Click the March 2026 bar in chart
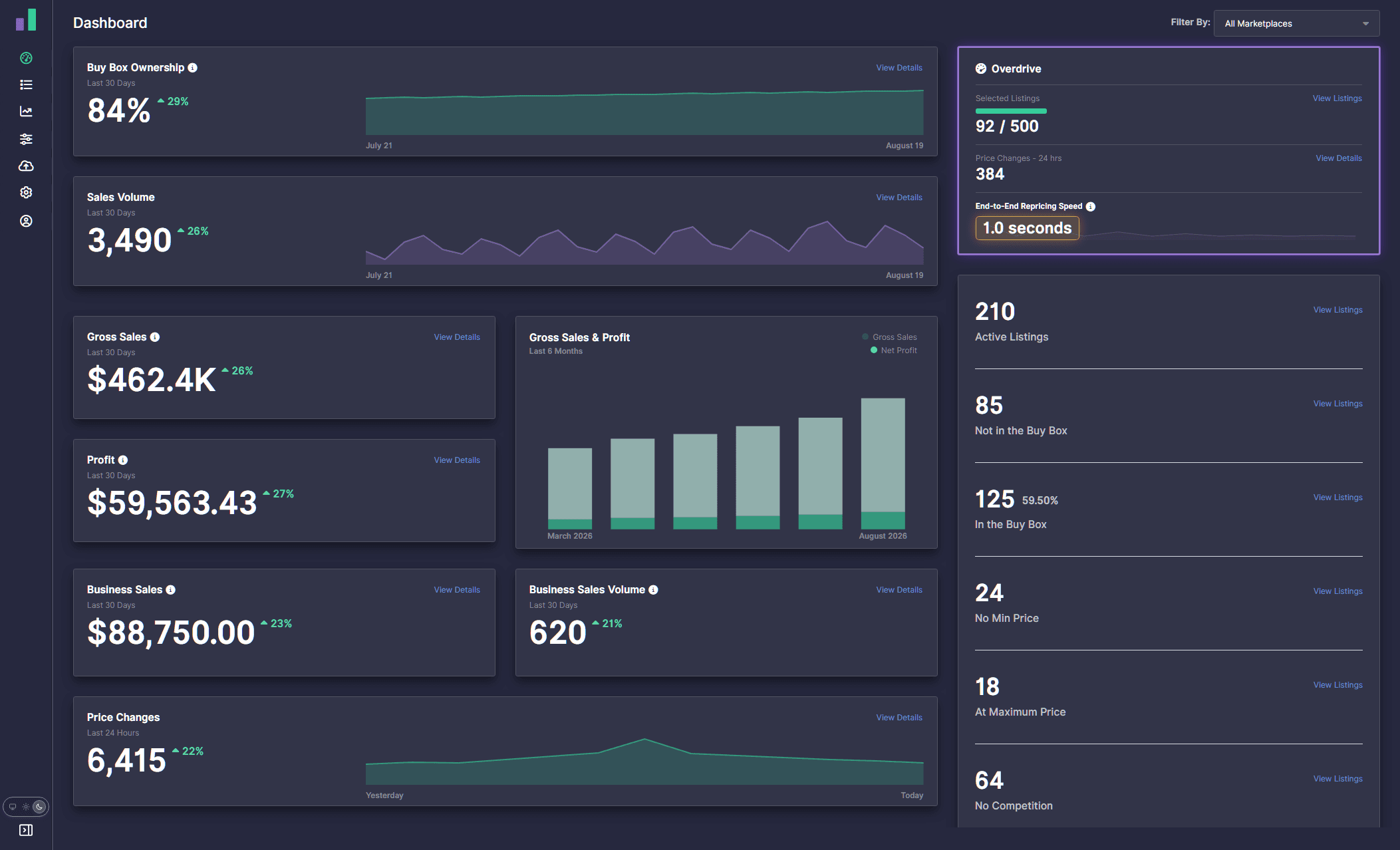 point(570,489)
